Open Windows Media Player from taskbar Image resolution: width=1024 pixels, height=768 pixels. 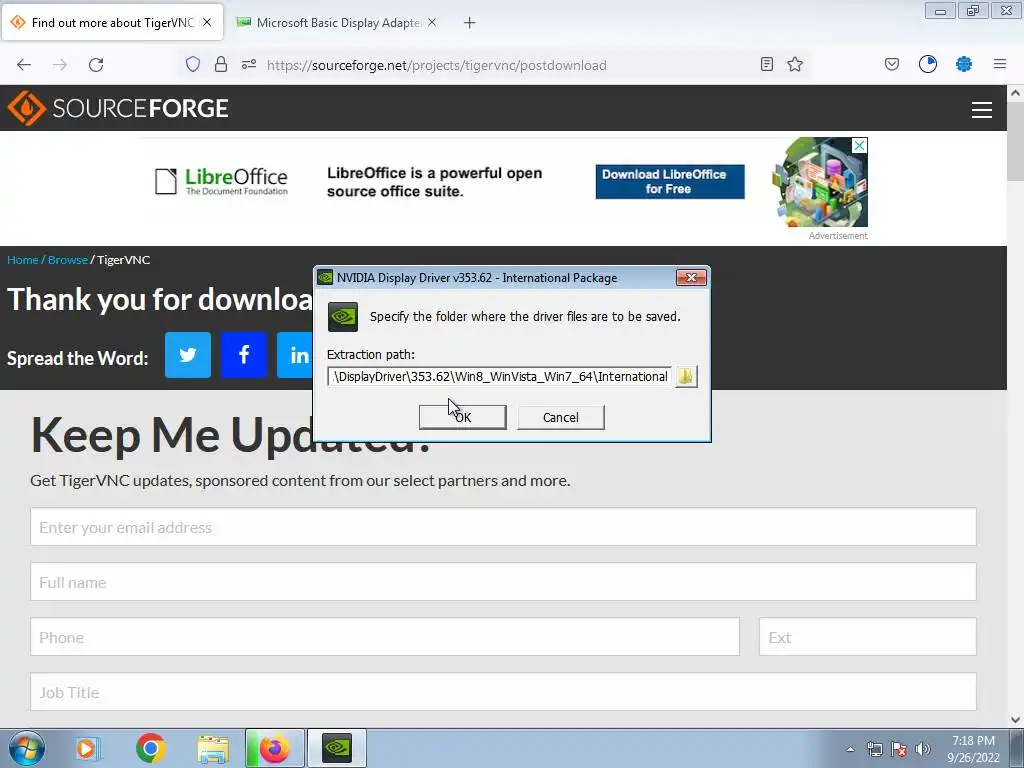tap(87, 748)
